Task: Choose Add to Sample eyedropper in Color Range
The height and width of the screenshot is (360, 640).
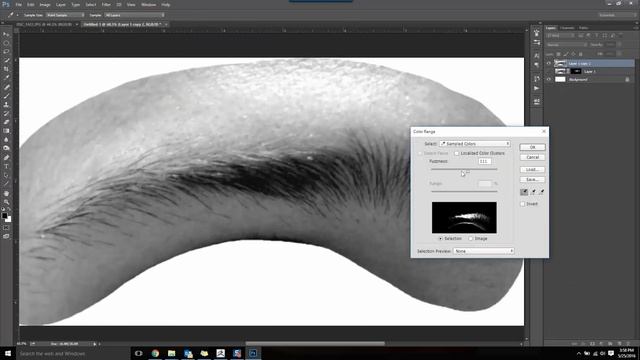Action: pyautogui.click(x=533, y=192)
